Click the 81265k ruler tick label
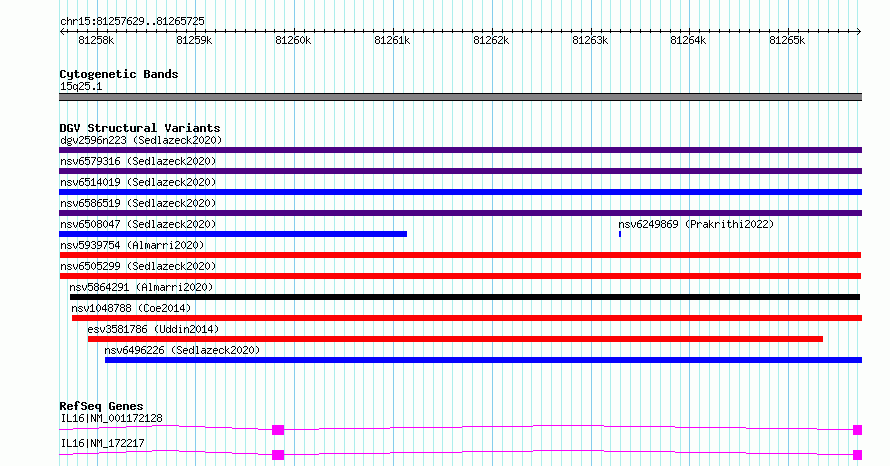 pos(787,40)
